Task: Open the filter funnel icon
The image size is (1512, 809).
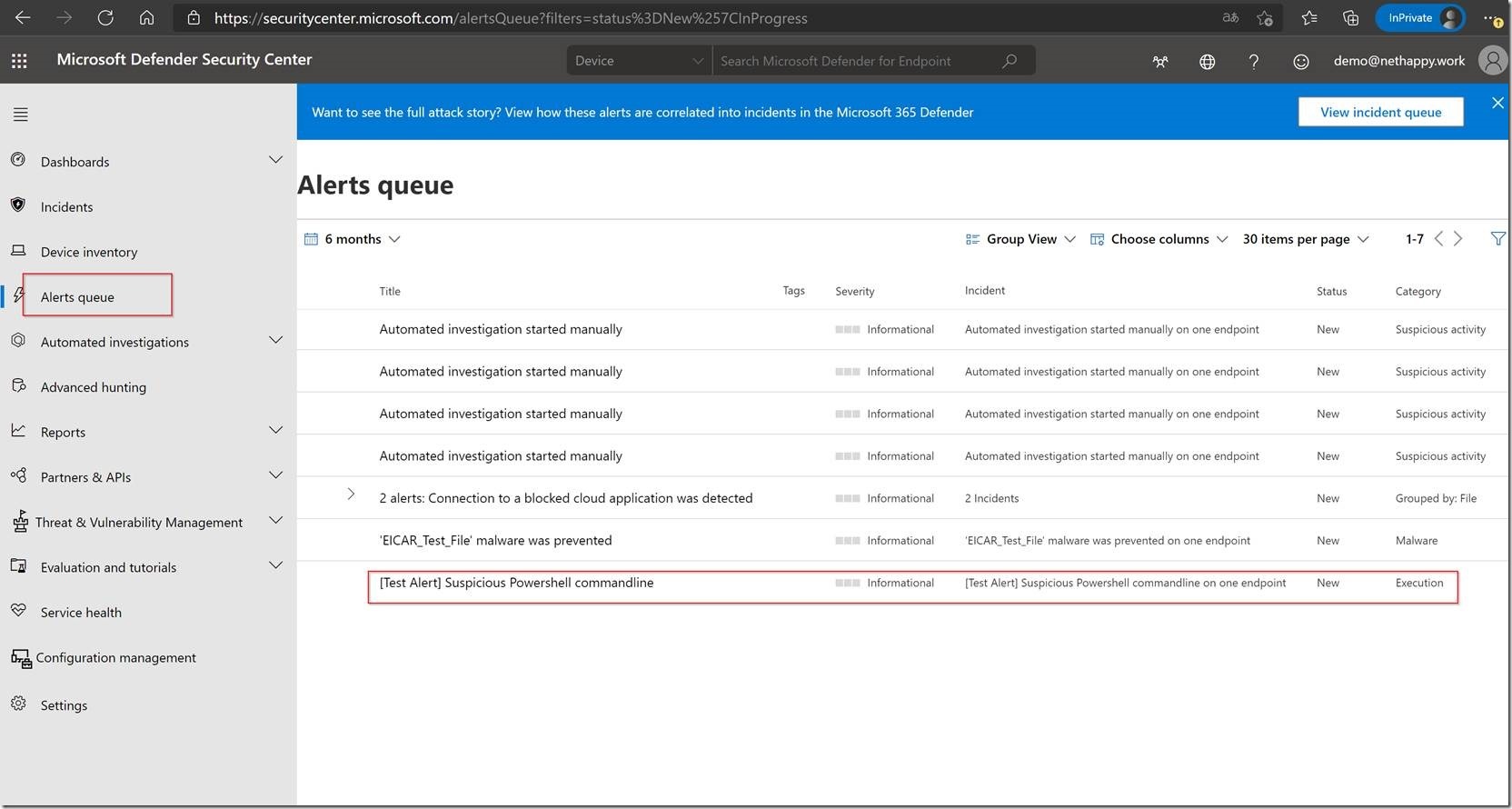Action: point(1497,238)
